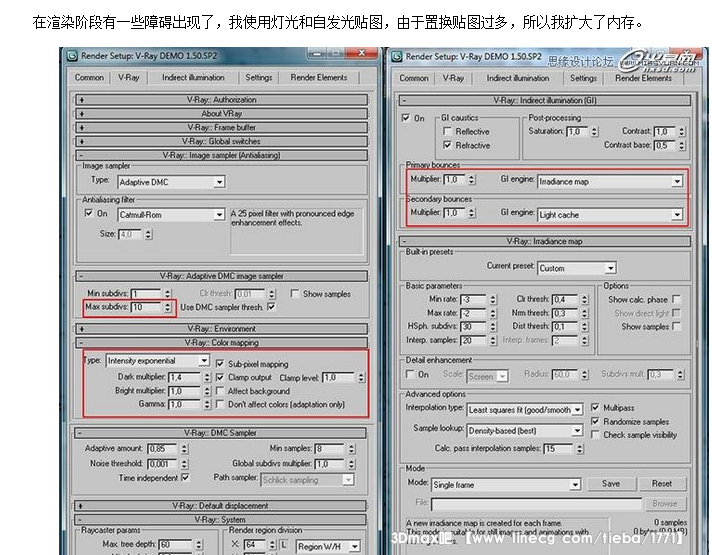The height and width of the screenshot is (555, 712).
Task: Open Render Elements tab in left window
Action: [319, 78]
